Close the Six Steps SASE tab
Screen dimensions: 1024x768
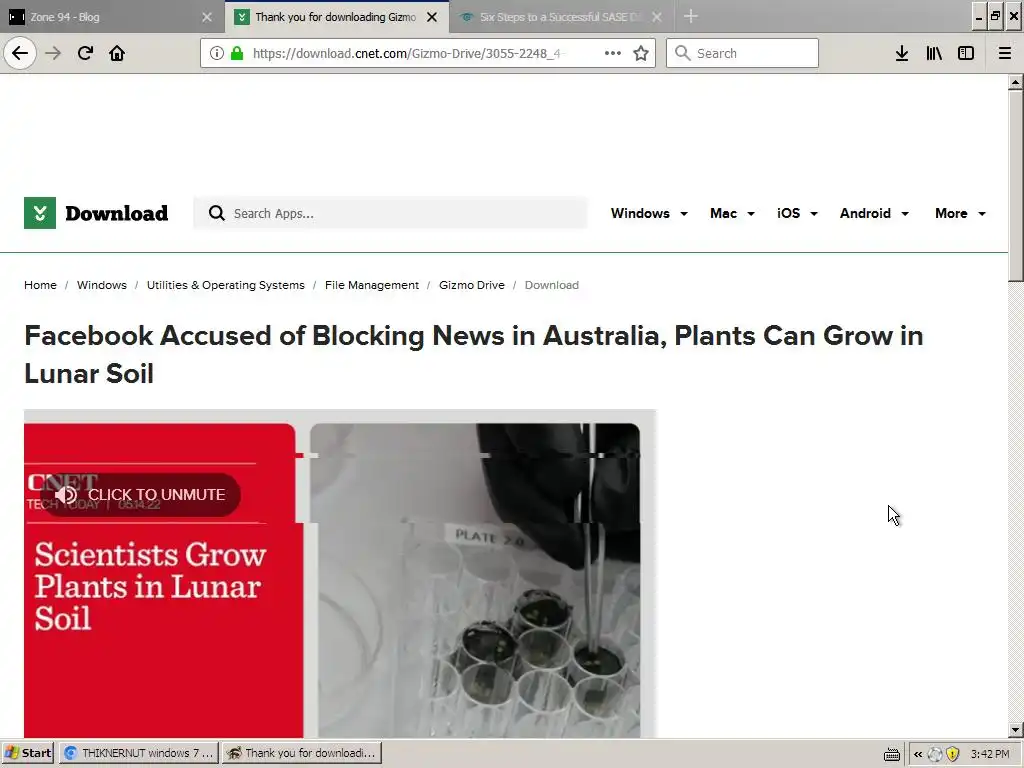[x=657, y=17]
